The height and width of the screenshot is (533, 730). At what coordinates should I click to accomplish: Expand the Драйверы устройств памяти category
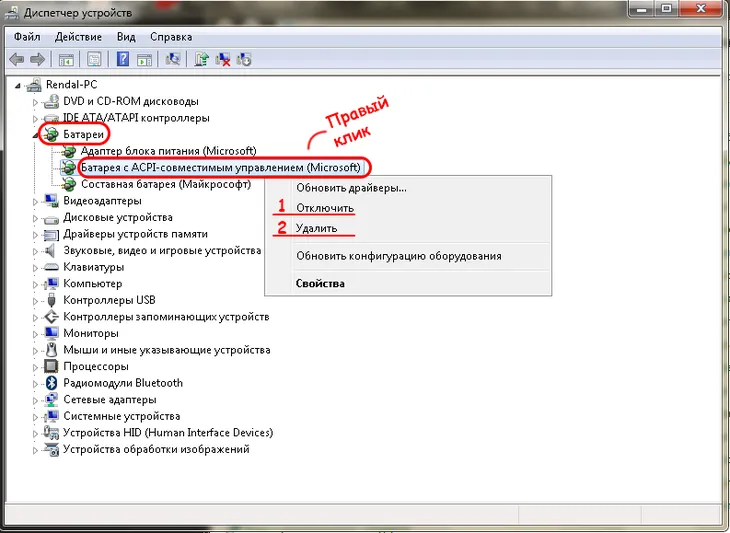[x=35, y=235]
